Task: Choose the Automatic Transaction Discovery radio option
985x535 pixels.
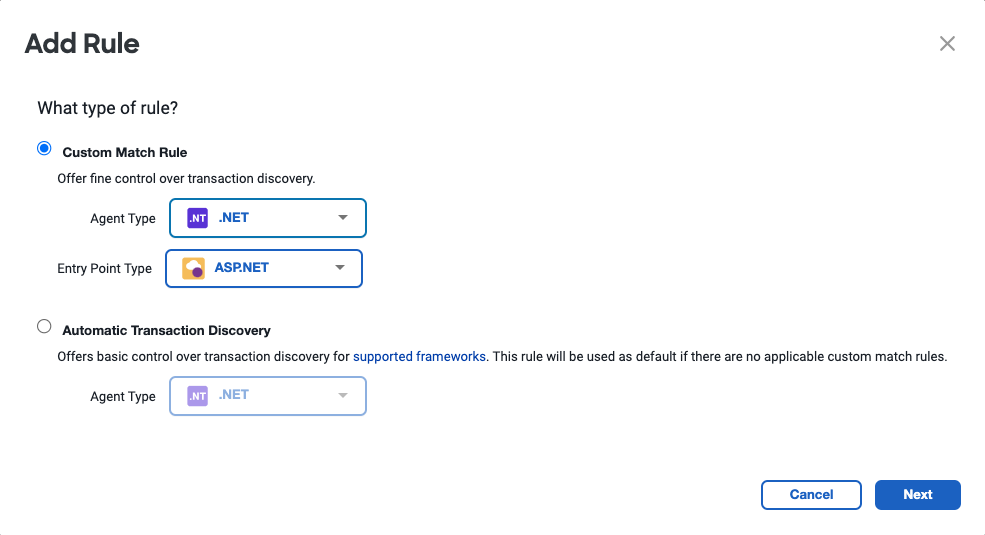Action: (44, 327)
